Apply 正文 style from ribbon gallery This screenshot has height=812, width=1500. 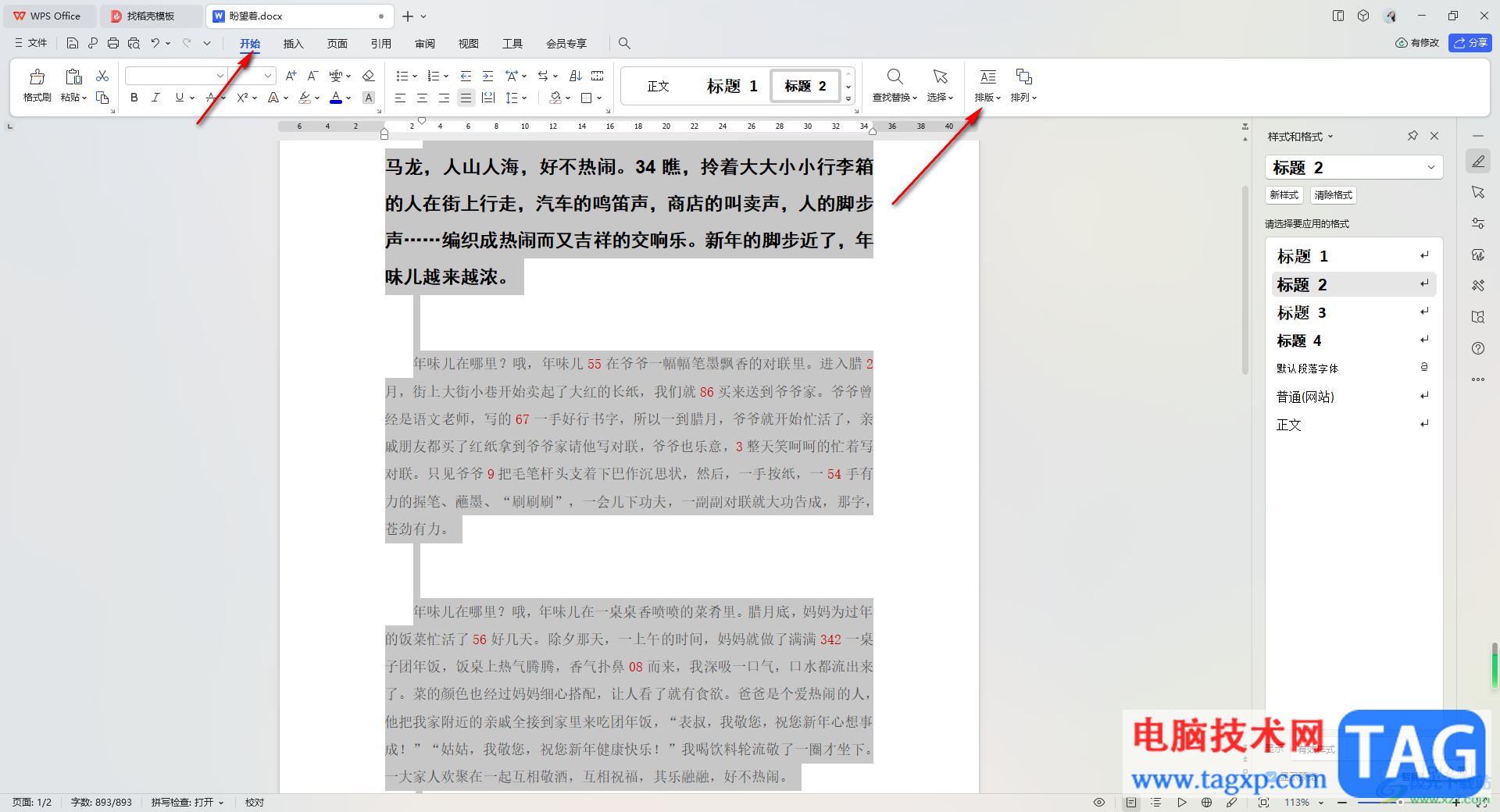click(659, 86)
